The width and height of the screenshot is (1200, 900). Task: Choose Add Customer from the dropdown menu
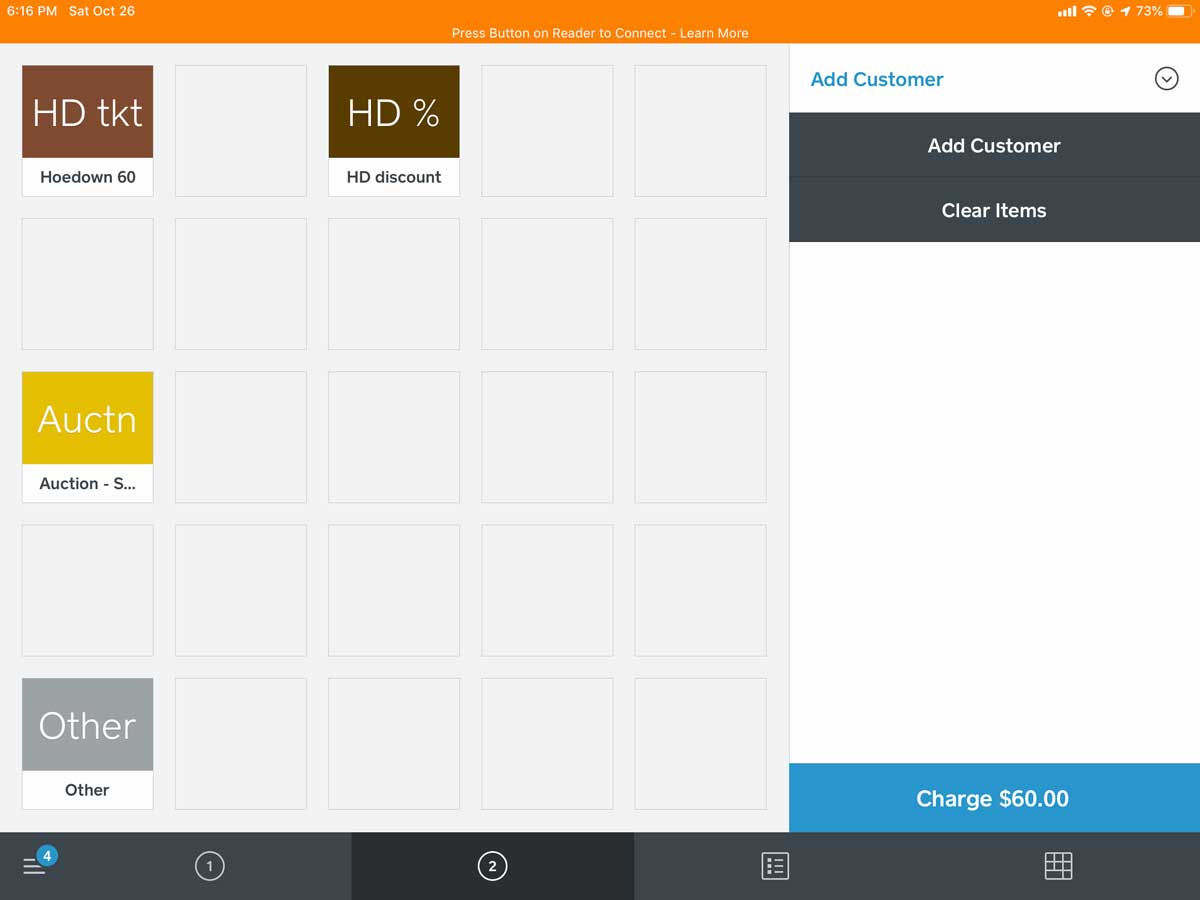click(x=994, y=145)
